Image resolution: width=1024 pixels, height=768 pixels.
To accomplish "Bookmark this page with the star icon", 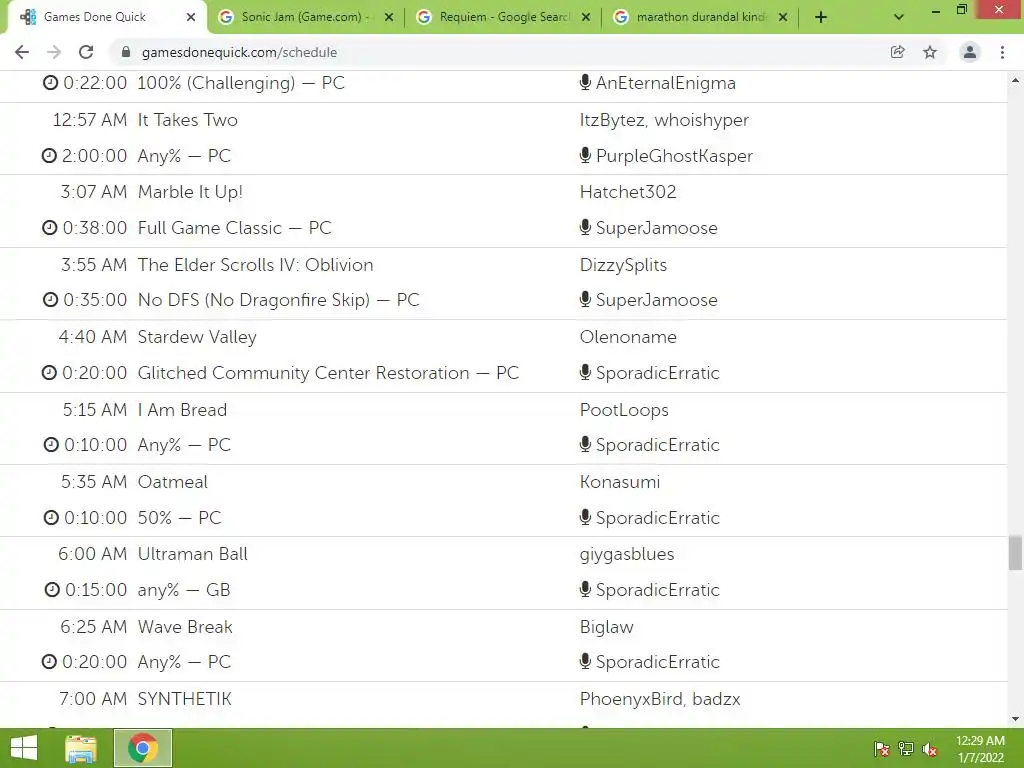I will point(930,52).
